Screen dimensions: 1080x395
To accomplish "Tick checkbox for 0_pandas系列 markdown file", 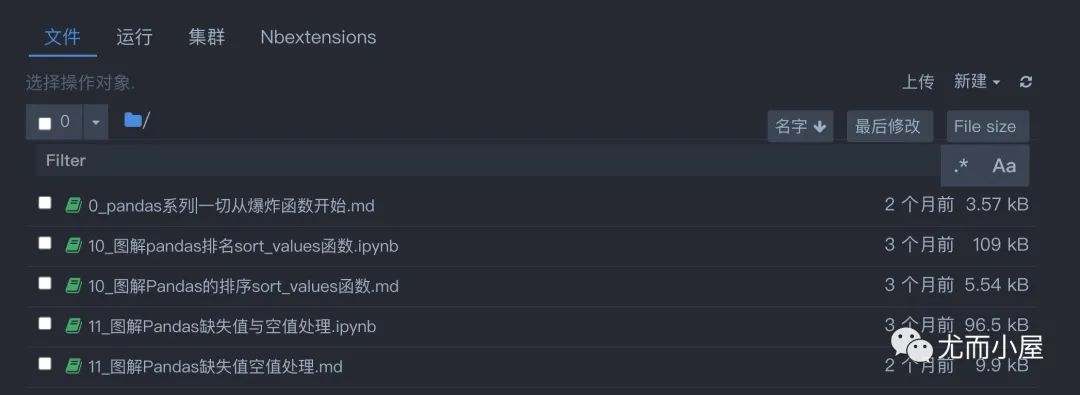I will (45, 203).
